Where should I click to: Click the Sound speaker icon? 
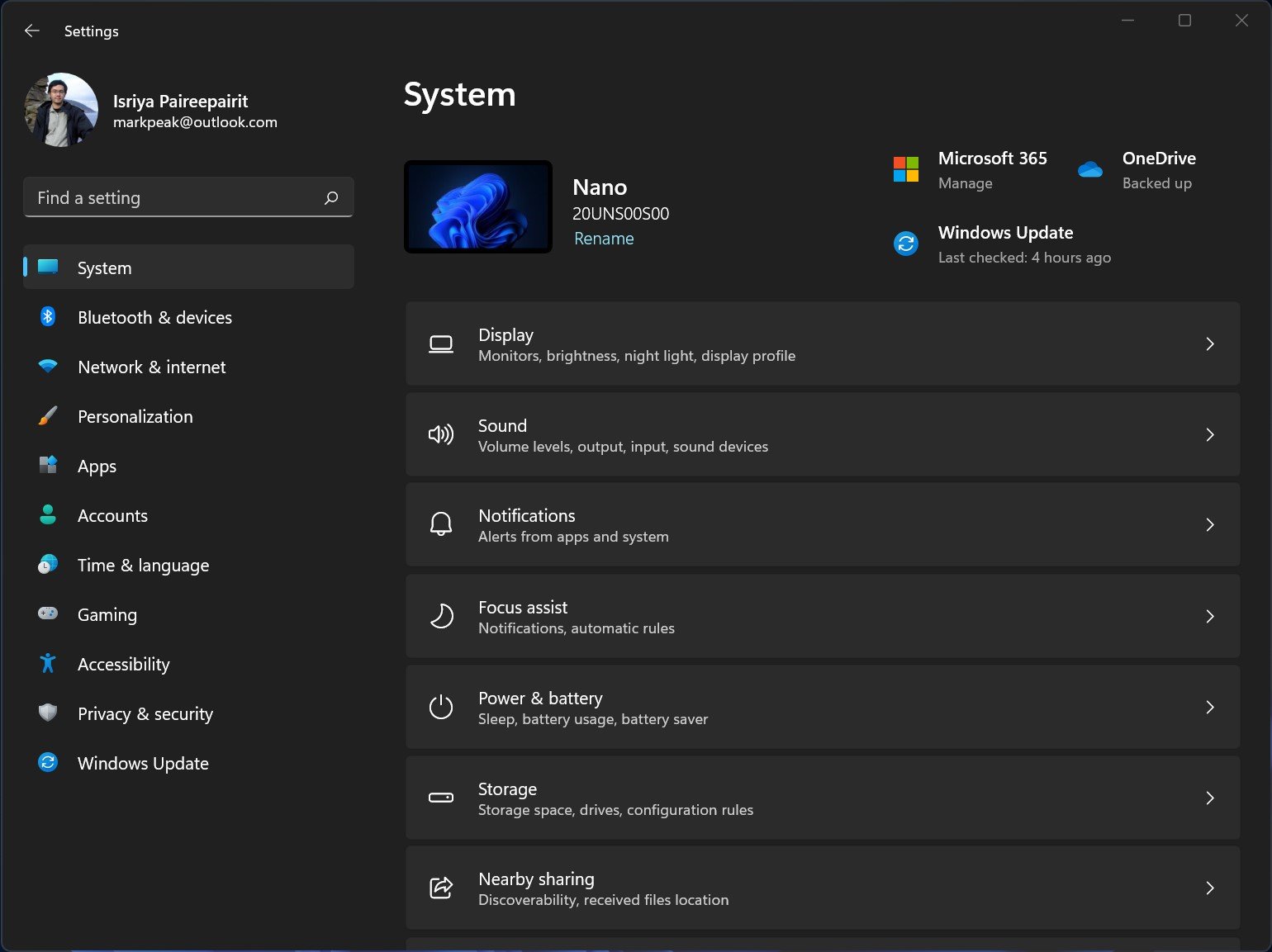coord(441,434)
